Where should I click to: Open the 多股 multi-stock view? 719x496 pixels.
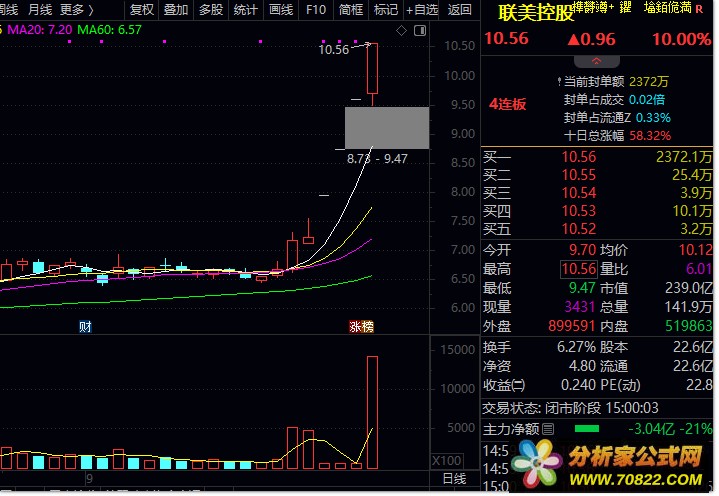[211, 9]
